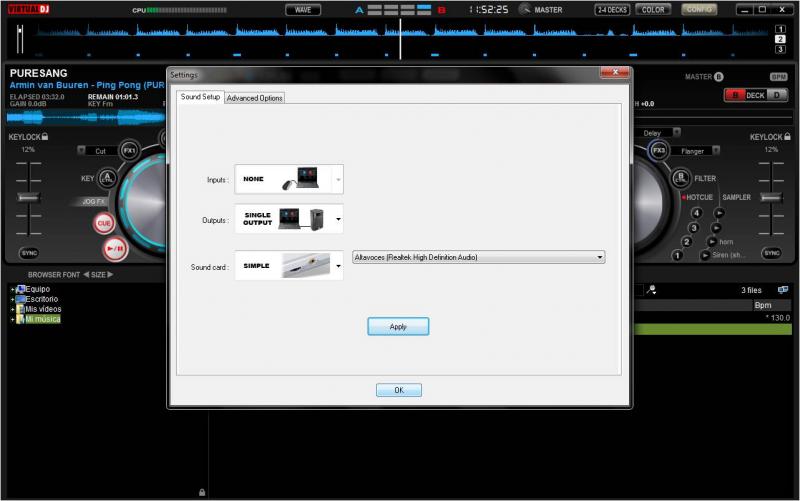Click the SAMPLER label on right deck
The height and width of the screenshot is (501, 800).
coord(736,197)
